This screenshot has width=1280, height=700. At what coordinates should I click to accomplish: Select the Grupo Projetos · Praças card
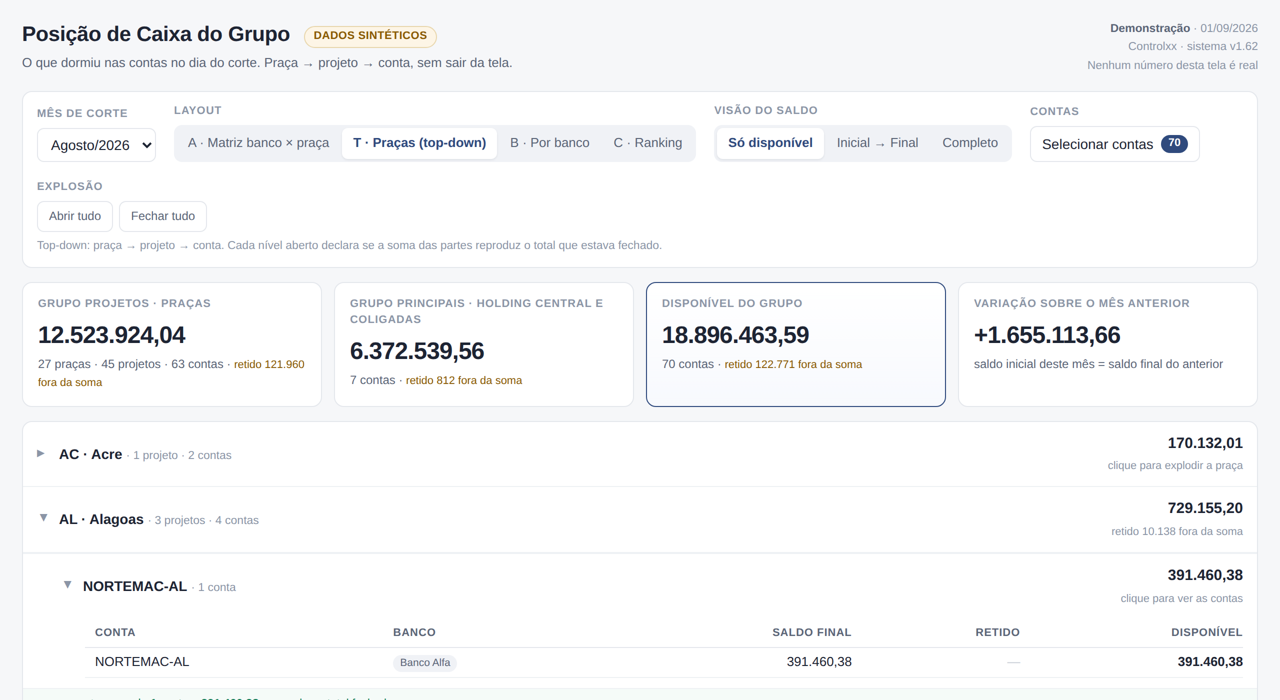click(172, 345)
